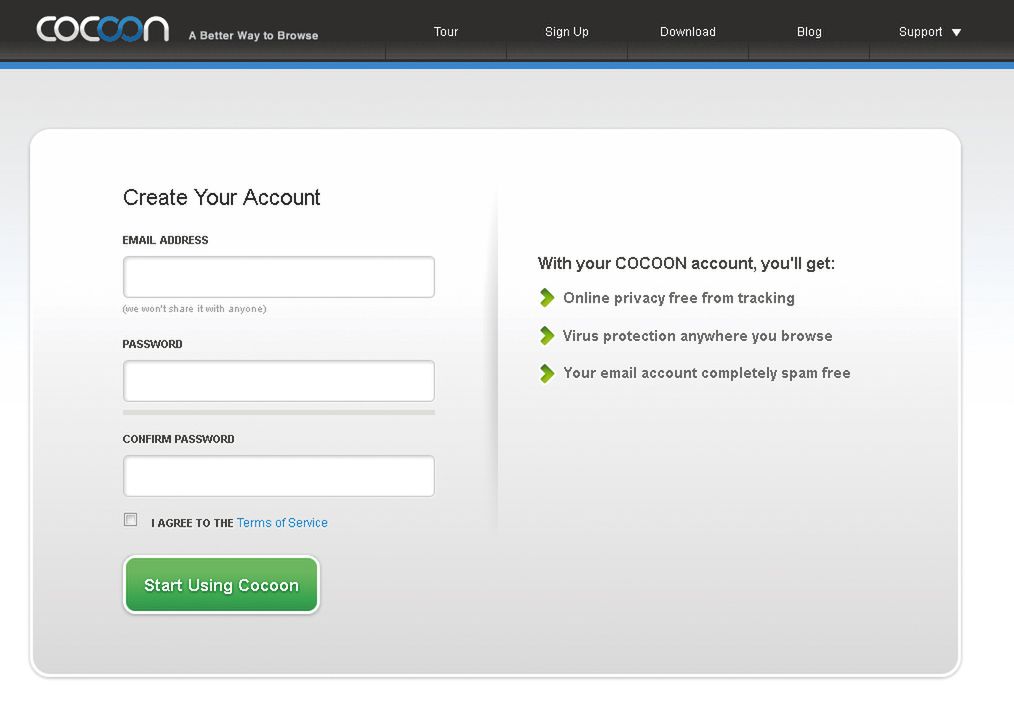The image size is (1014, 719).
Task: Click the password strength bar
Action: [x=279, y=412]
